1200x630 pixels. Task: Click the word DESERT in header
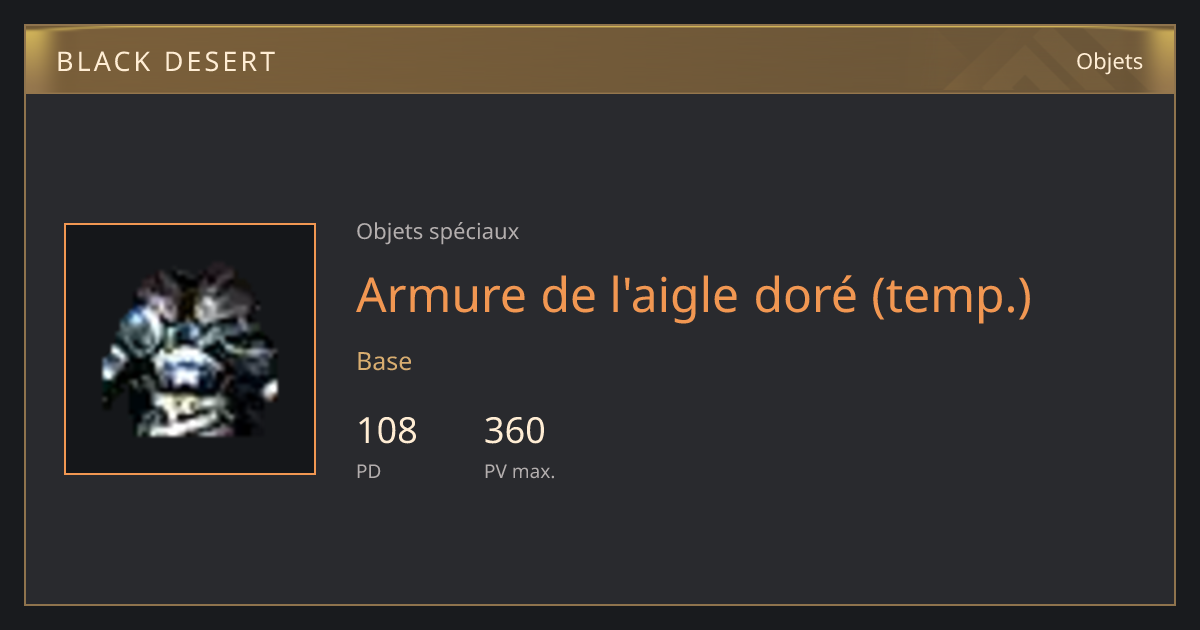(219, 62)
